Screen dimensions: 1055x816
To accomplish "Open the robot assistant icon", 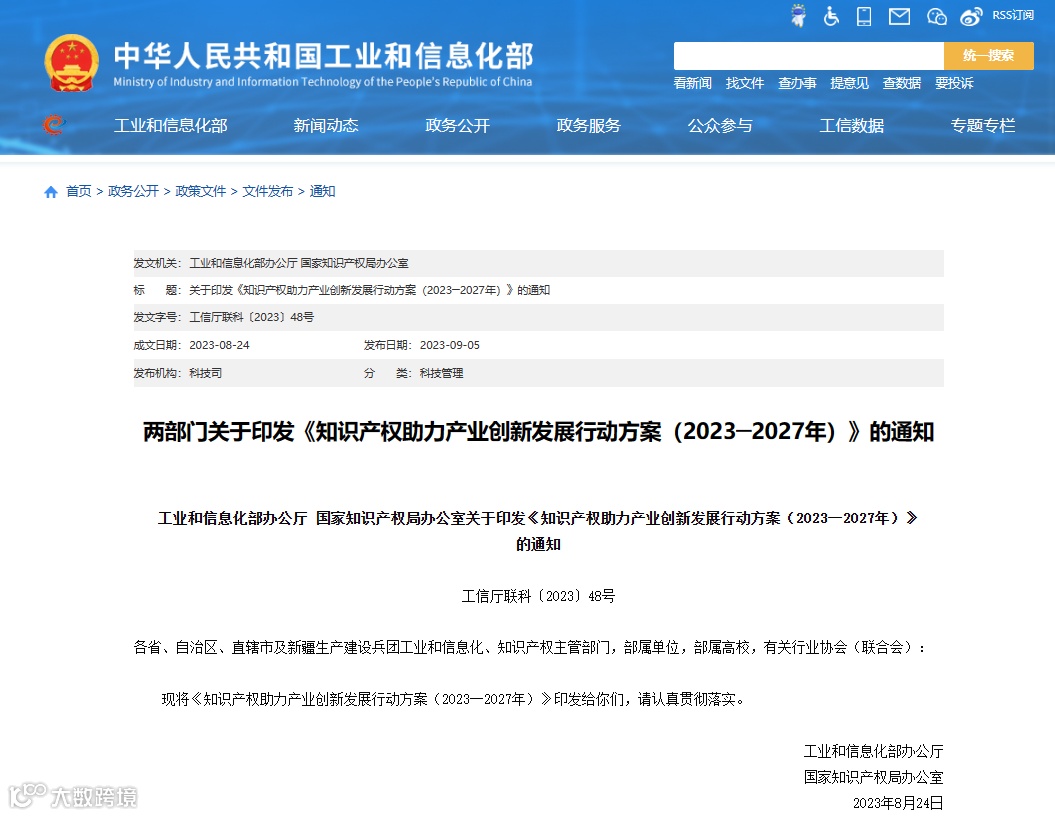I will [x=799, y=15].
